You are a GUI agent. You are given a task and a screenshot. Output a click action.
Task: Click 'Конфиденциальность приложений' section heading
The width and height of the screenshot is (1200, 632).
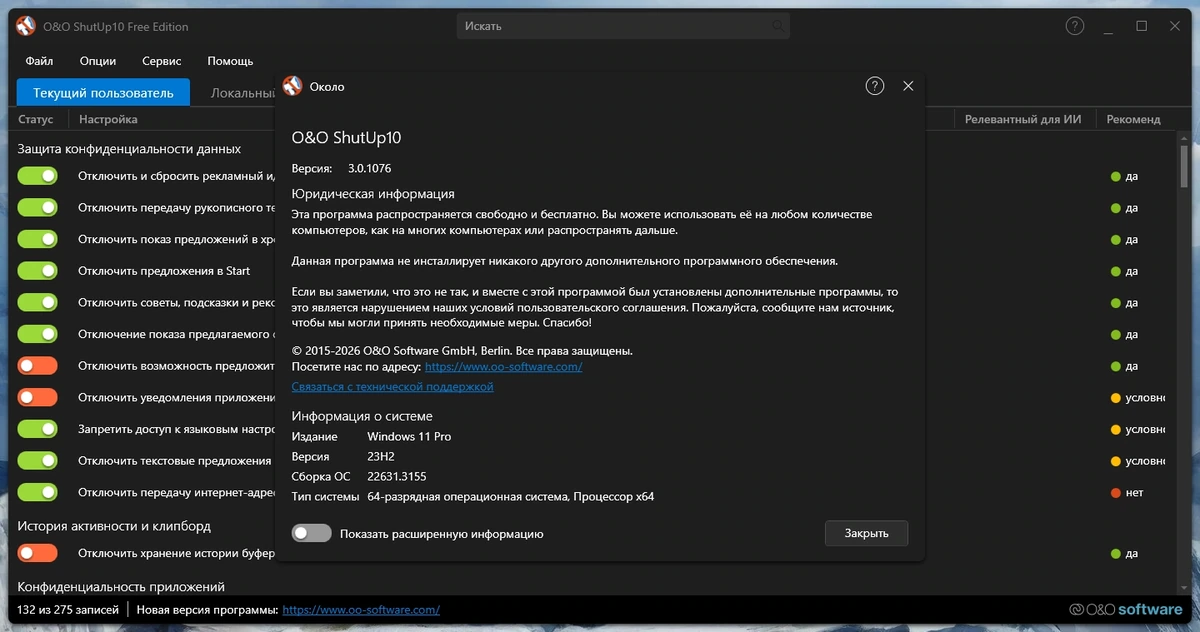[x=121, y=587]
